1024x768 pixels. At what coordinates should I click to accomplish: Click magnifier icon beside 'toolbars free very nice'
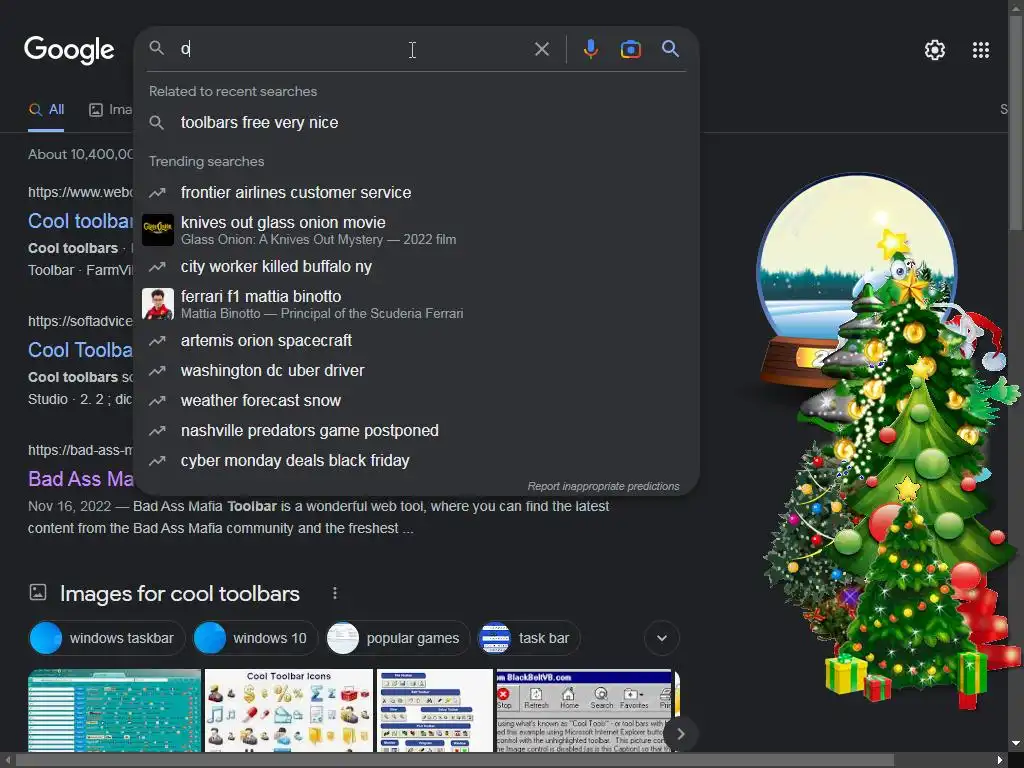coord(156,122)
